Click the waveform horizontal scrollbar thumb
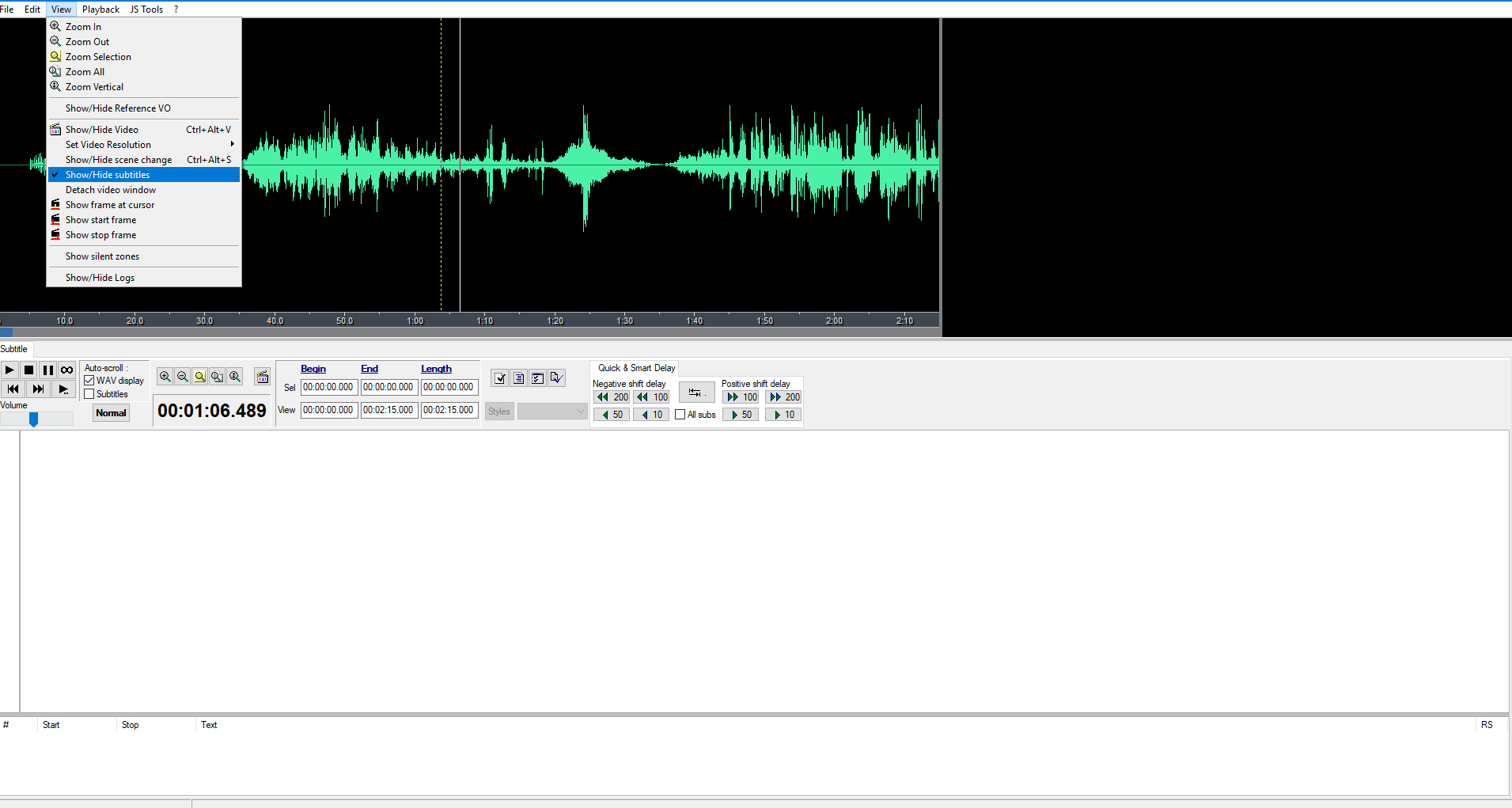 click(x=6, y=332)
